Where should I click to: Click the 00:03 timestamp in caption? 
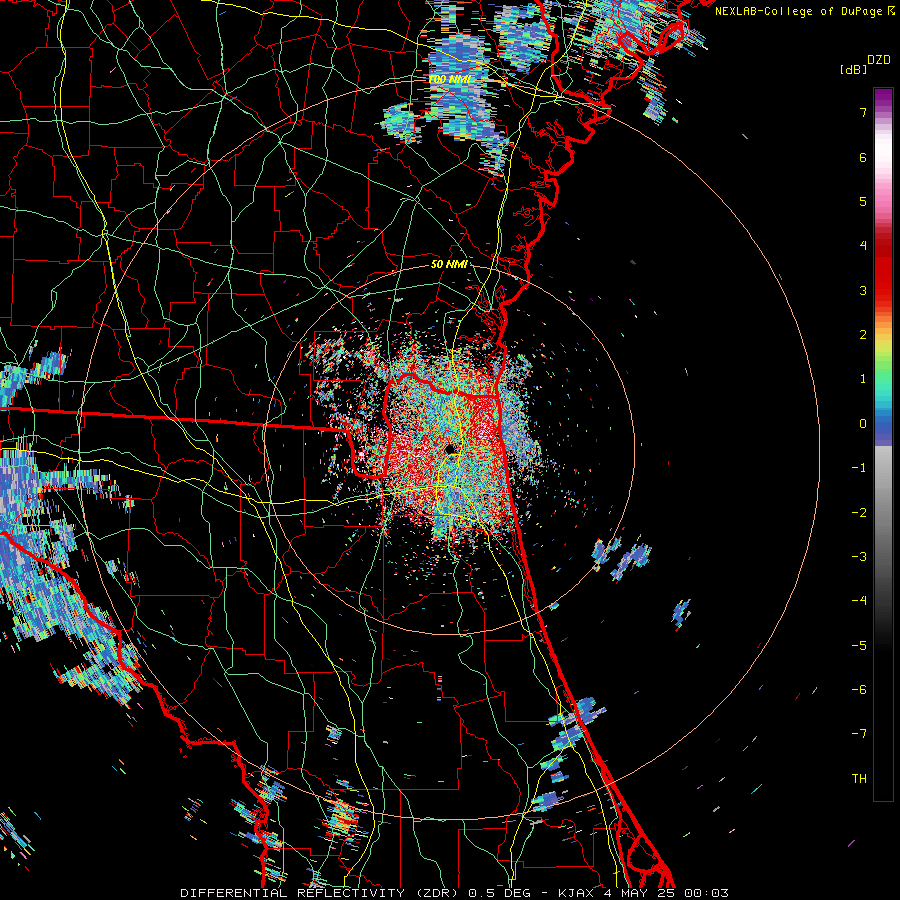click(706, 893)
